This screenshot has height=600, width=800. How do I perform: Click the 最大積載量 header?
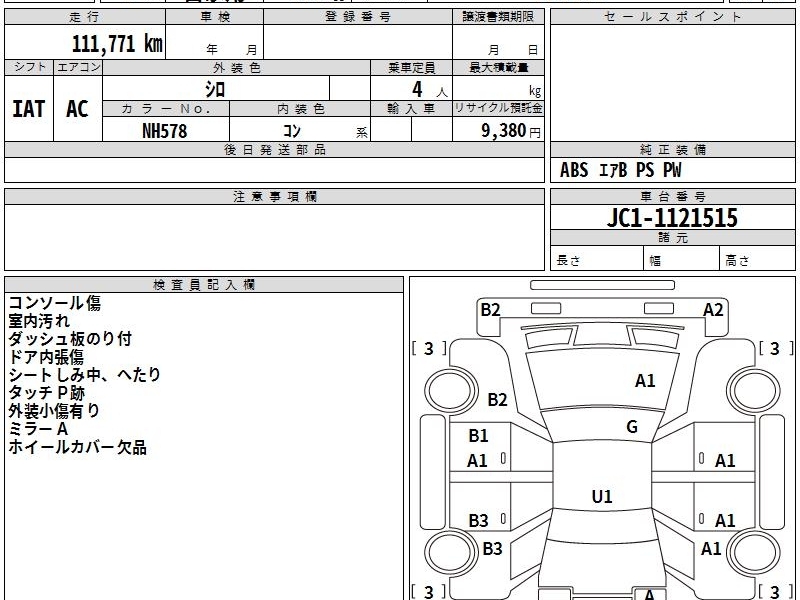[x=498, y=67]
